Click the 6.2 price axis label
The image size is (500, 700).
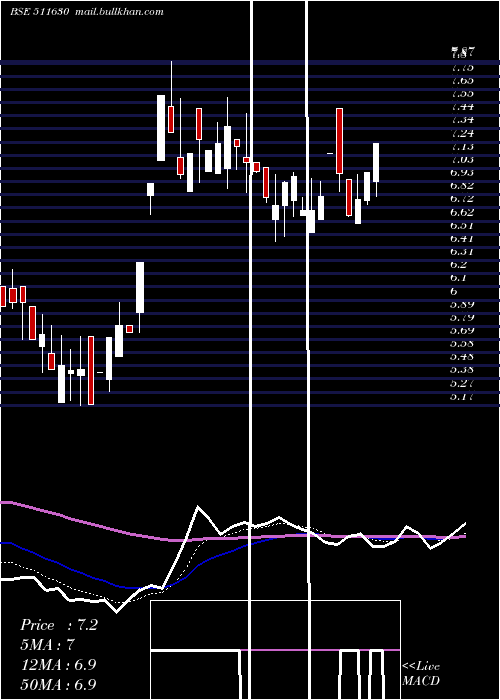click(x=459, y=265)
